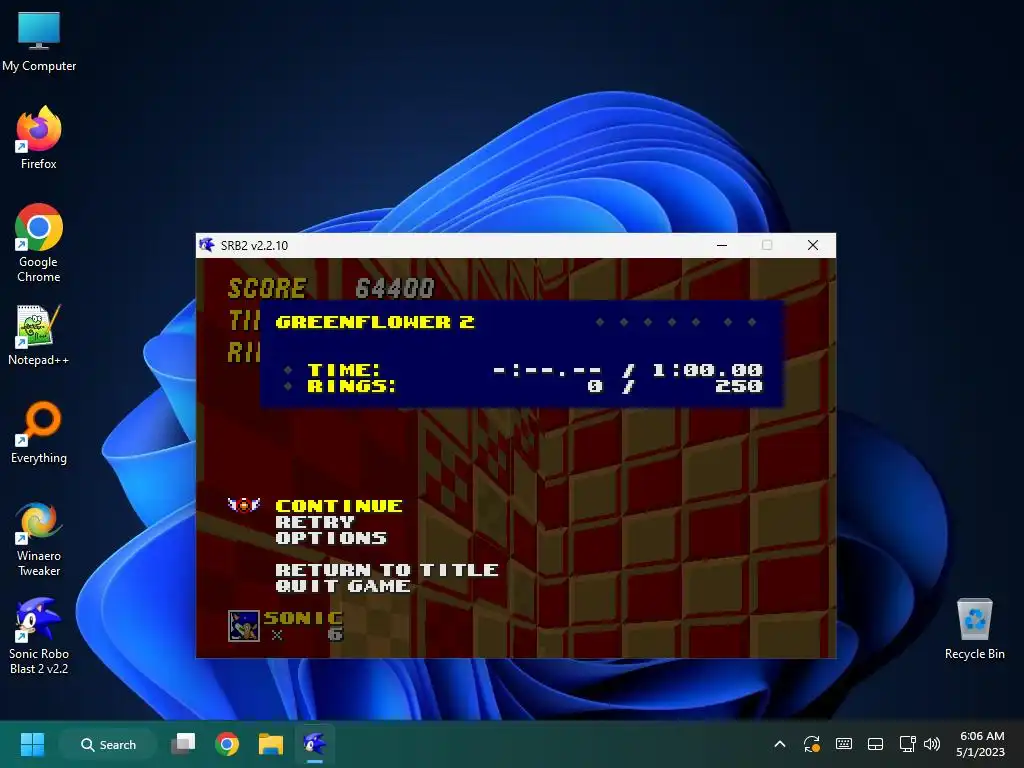Click the SONIC lives label
This screenshot has height=768, width=1024.
click(303, 618)
